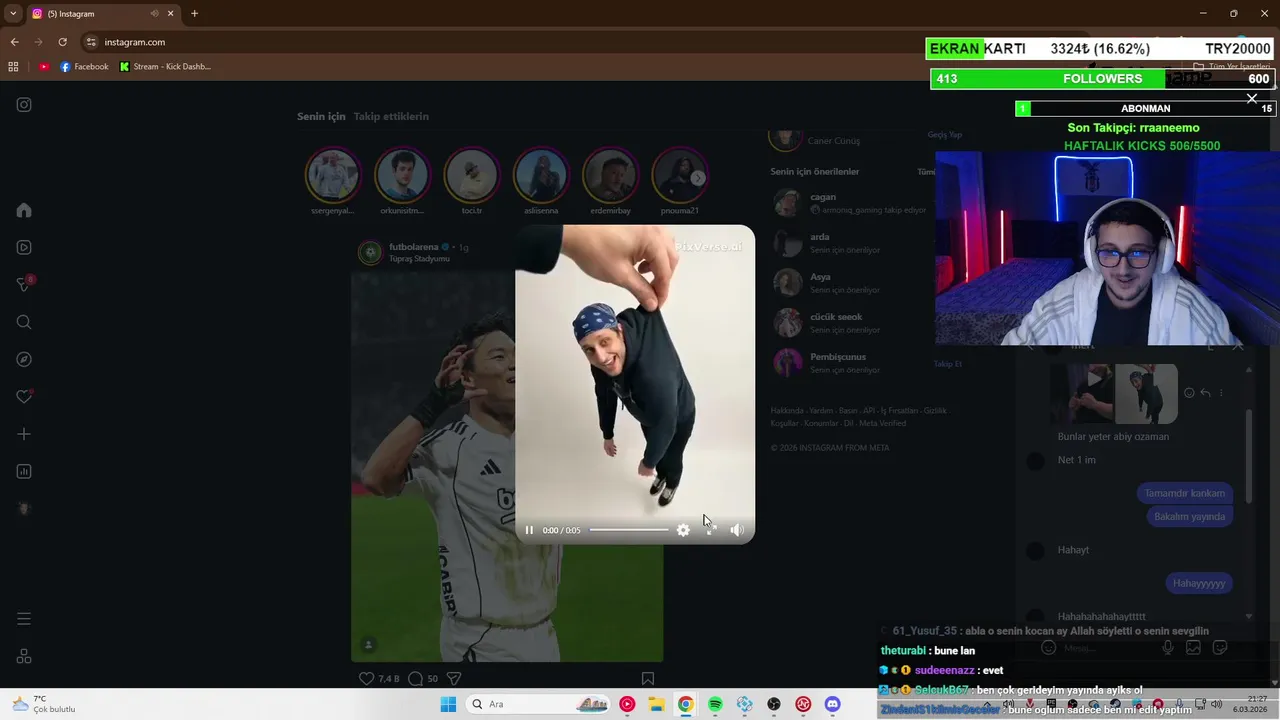Open futbolarena profile link
Image resolution: width=1280 pixels, height=720 pixels.
(x=413, y=247)
